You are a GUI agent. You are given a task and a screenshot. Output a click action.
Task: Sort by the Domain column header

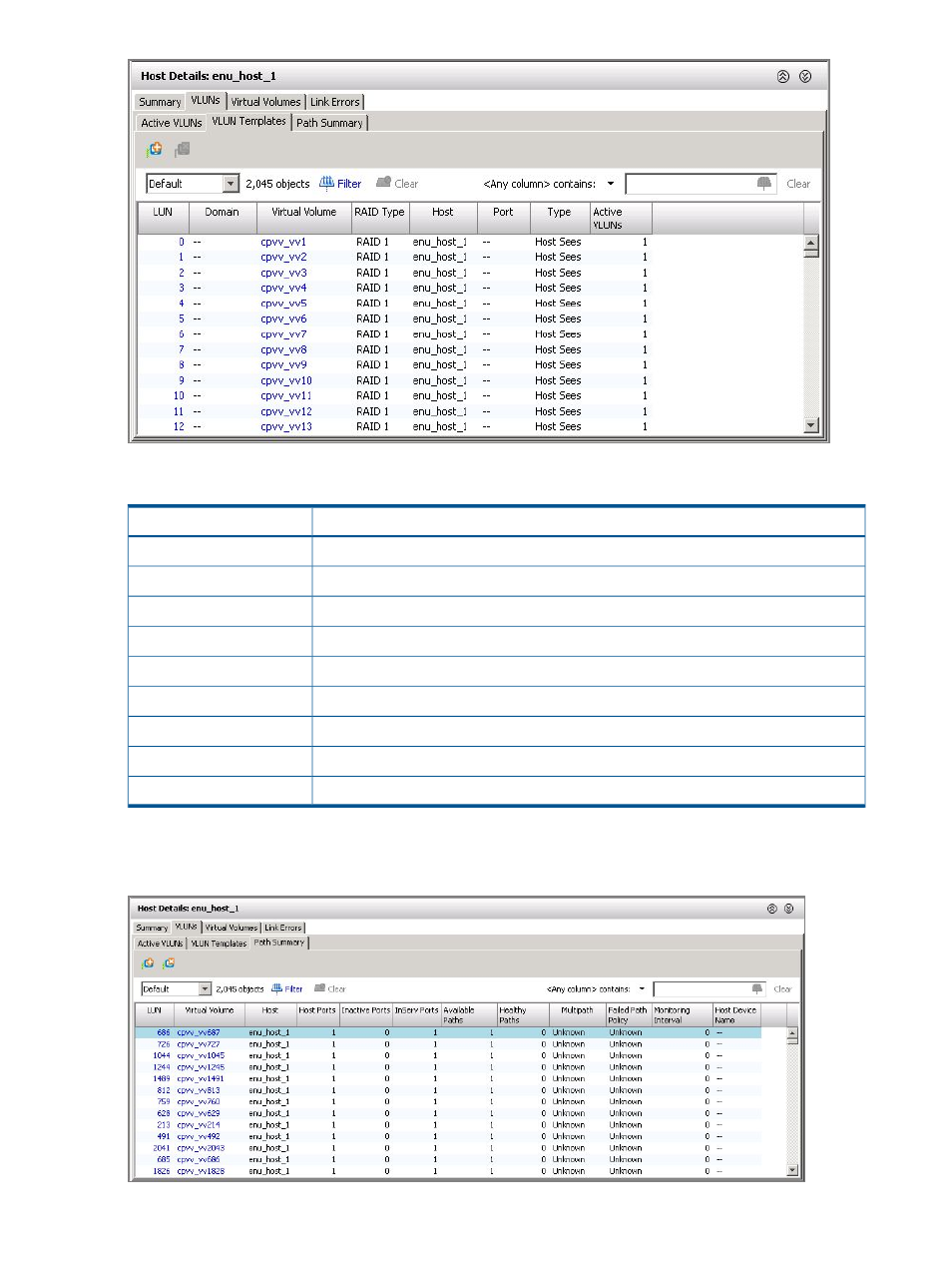tap(222, 218)
